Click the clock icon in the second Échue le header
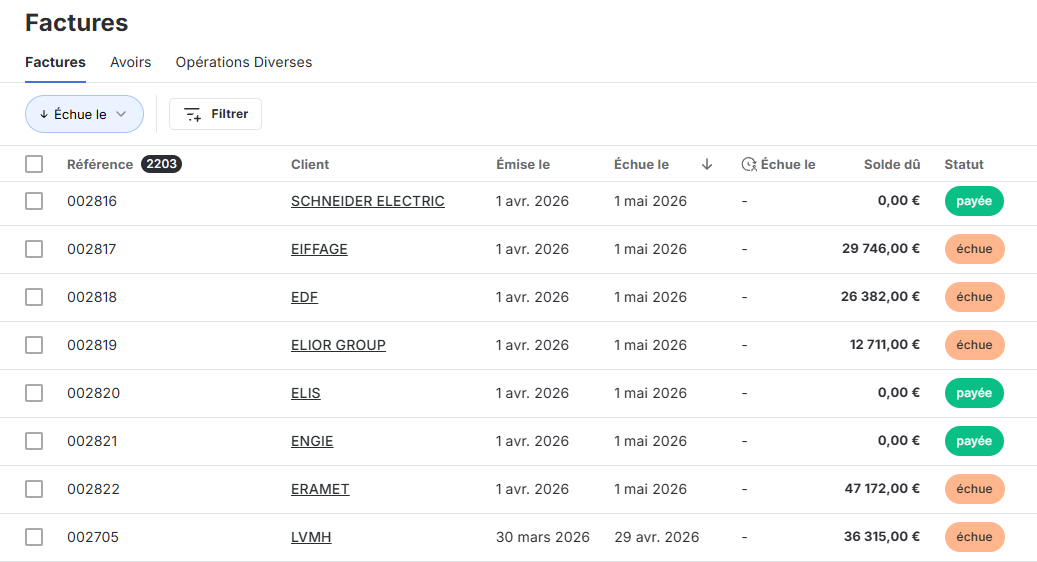 pyautogui.click(x=749, y=164)
